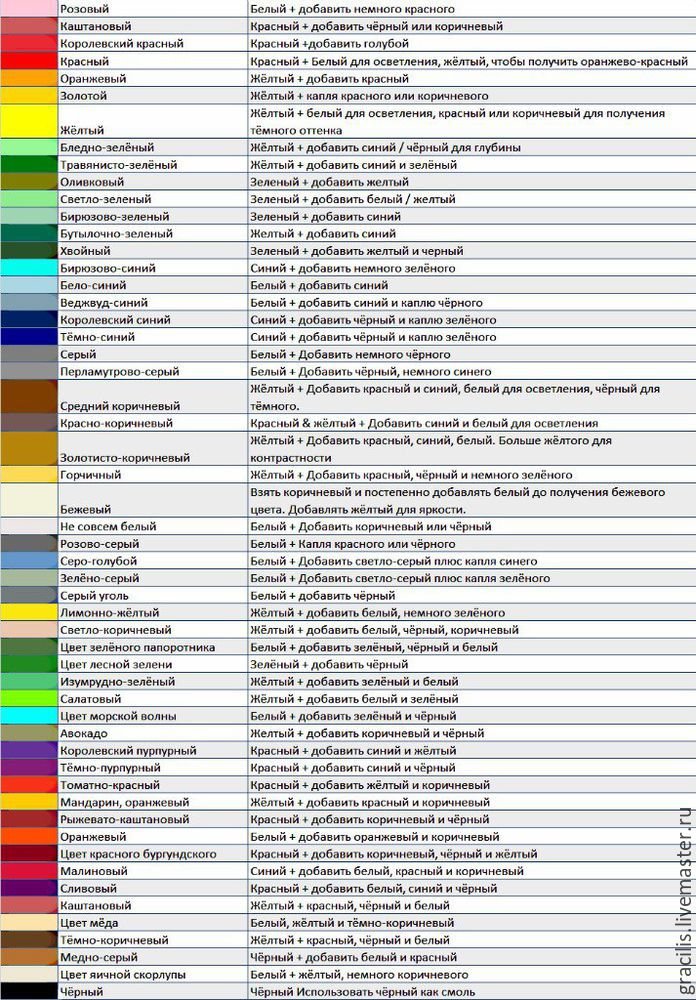Screen dimensions: 696x1000
Task: Select the yellow swatch in the "Жёлтый" row
Action: [28, 121]
